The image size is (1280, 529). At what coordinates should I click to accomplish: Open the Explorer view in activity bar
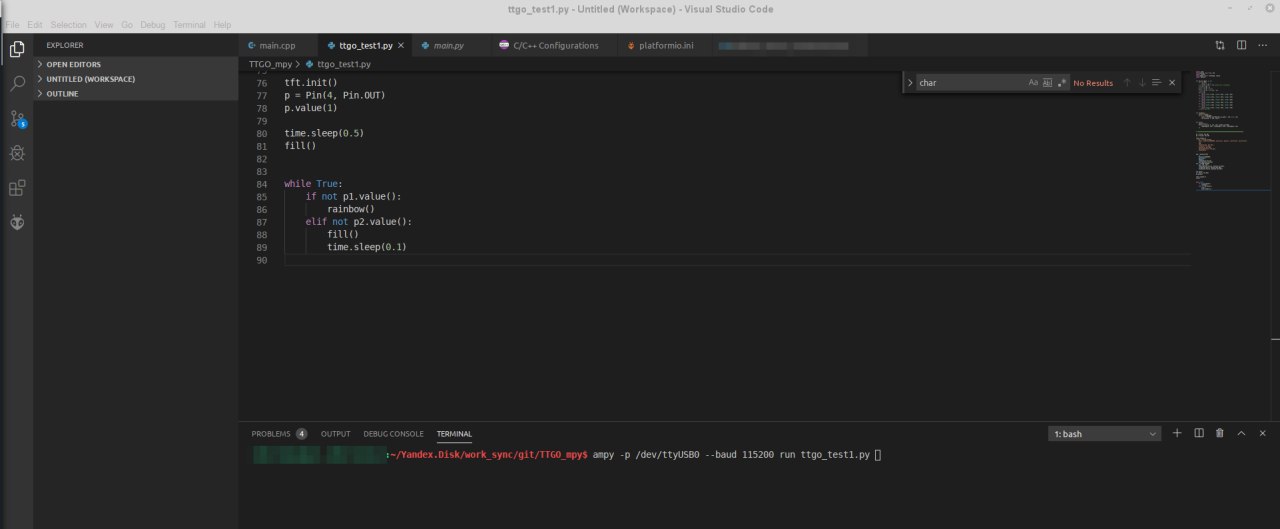coord(17,48)
